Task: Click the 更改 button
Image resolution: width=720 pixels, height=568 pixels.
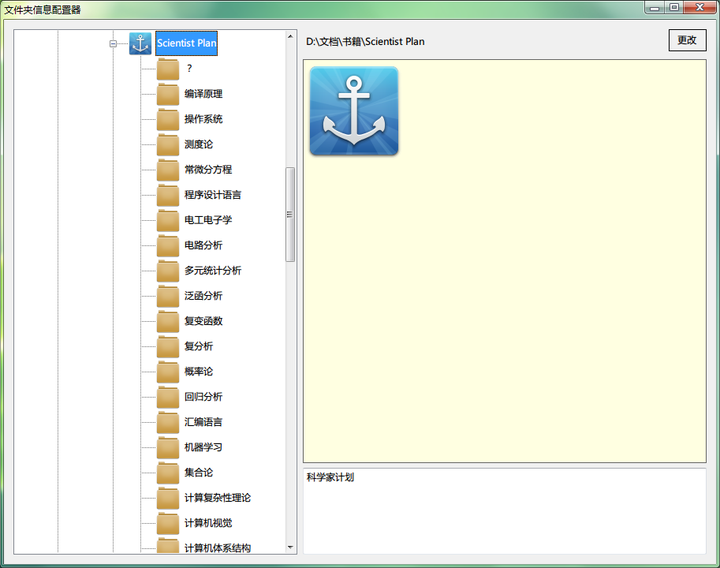Action: [x=687, y=40]
